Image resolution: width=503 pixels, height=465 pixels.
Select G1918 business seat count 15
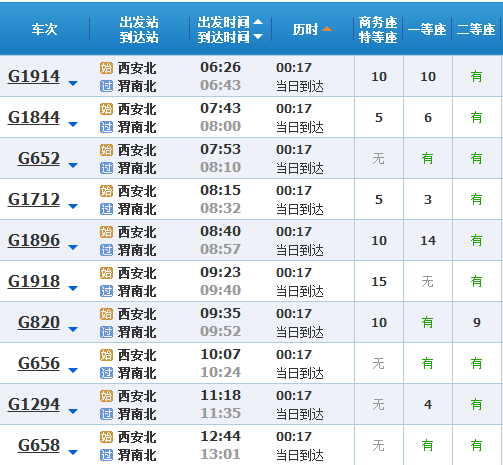pos(379,282)
